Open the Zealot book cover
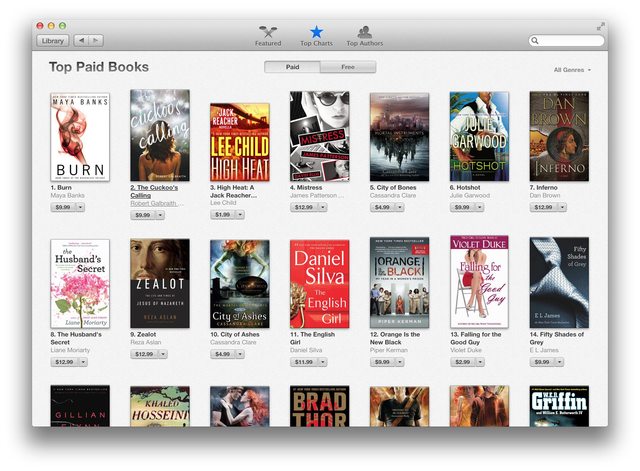The image size is (640, 471). pyautogui.click(x=160, y=283)
